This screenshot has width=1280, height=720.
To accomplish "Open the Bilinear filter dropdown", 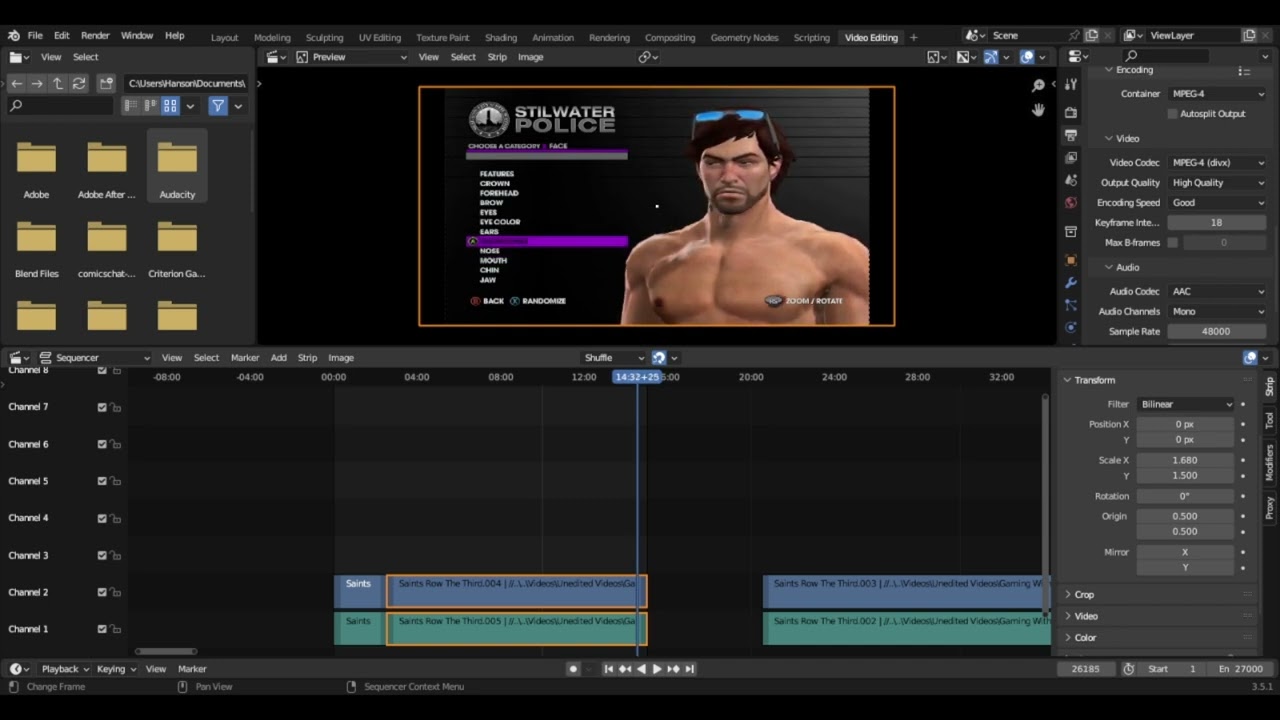I will tap(1185, 404).
